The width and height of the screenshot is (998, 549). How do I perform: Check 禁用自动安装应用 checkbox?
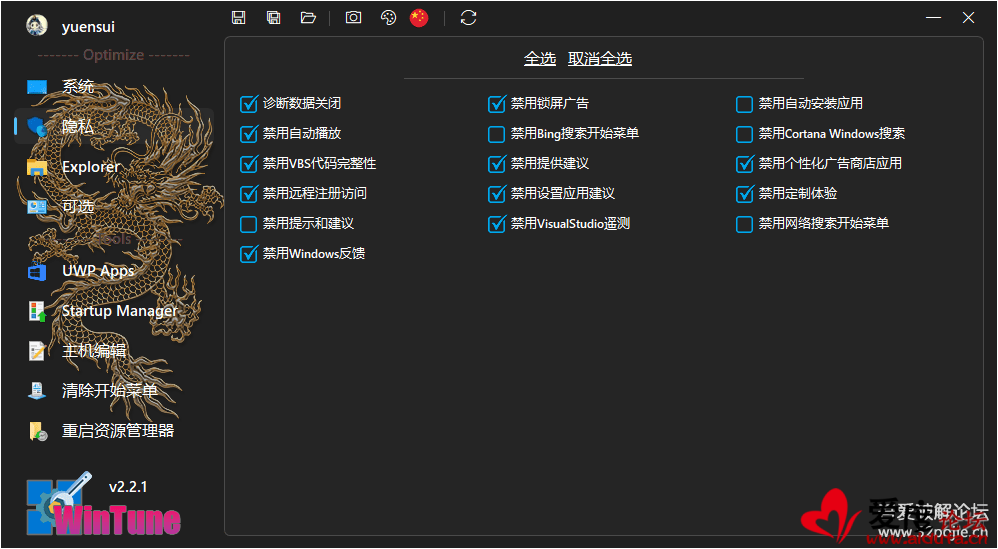pos(745,104)
